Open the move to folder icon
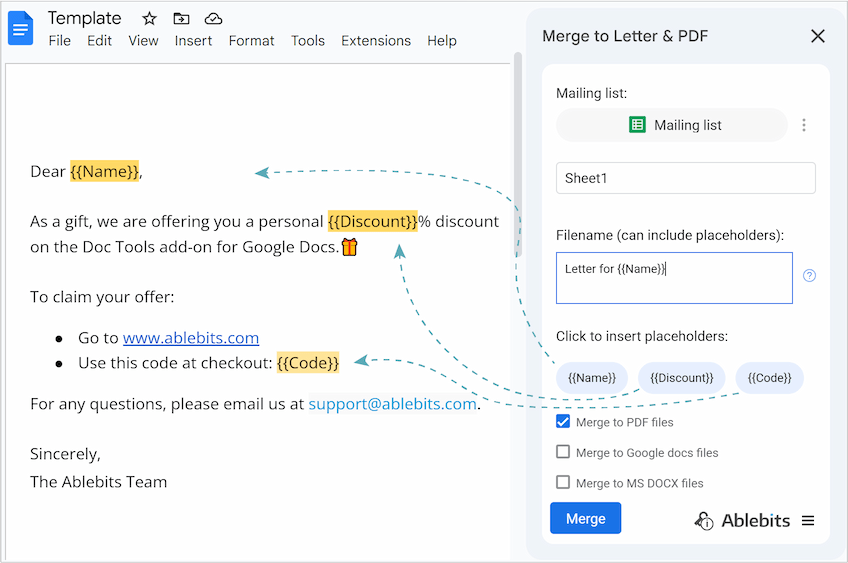 point(181,19)
